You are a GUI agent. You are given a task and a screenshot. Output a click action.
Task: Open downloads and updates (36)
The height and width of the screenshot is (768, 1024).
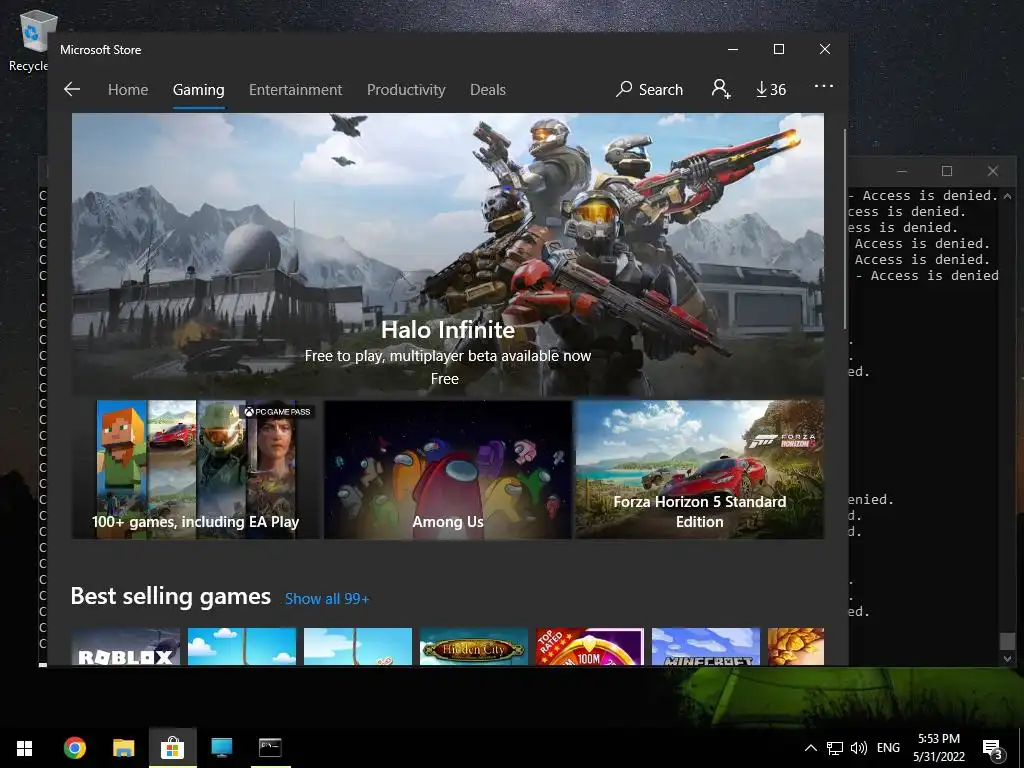[x=771, y=89]
